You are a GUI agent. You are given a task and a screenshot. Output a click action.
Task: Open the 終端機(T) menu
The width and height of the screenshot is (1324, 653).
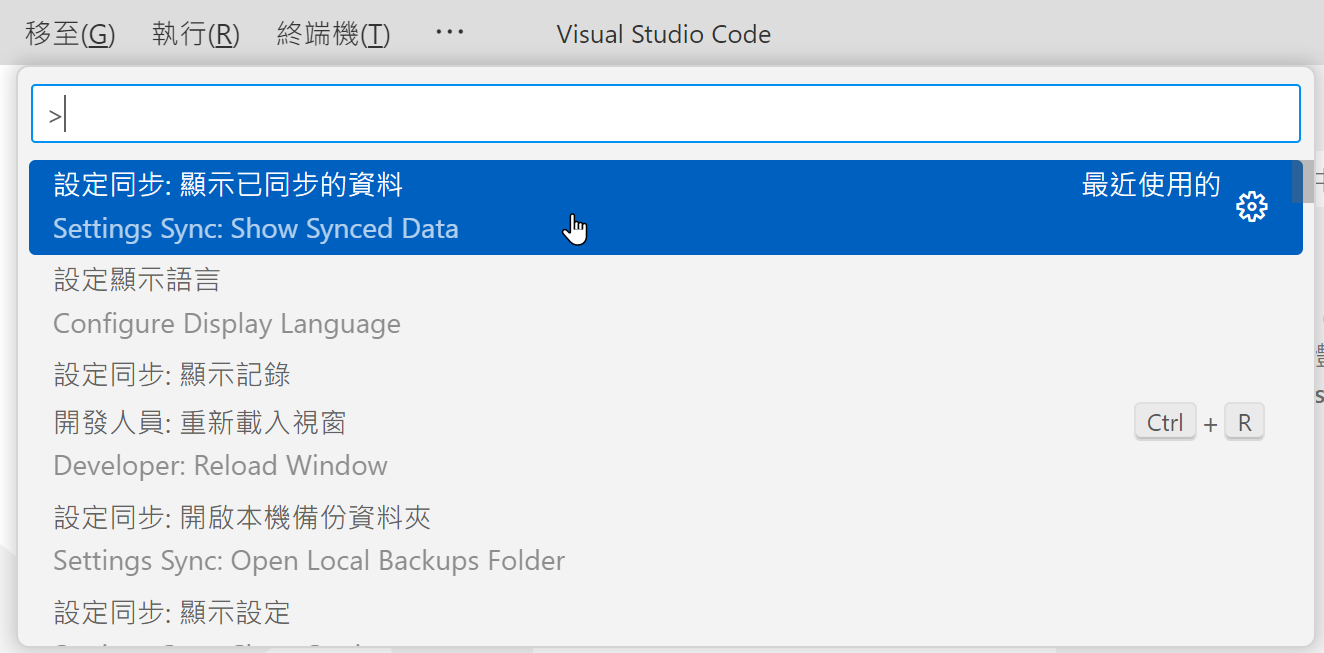[x=333, y=34]
